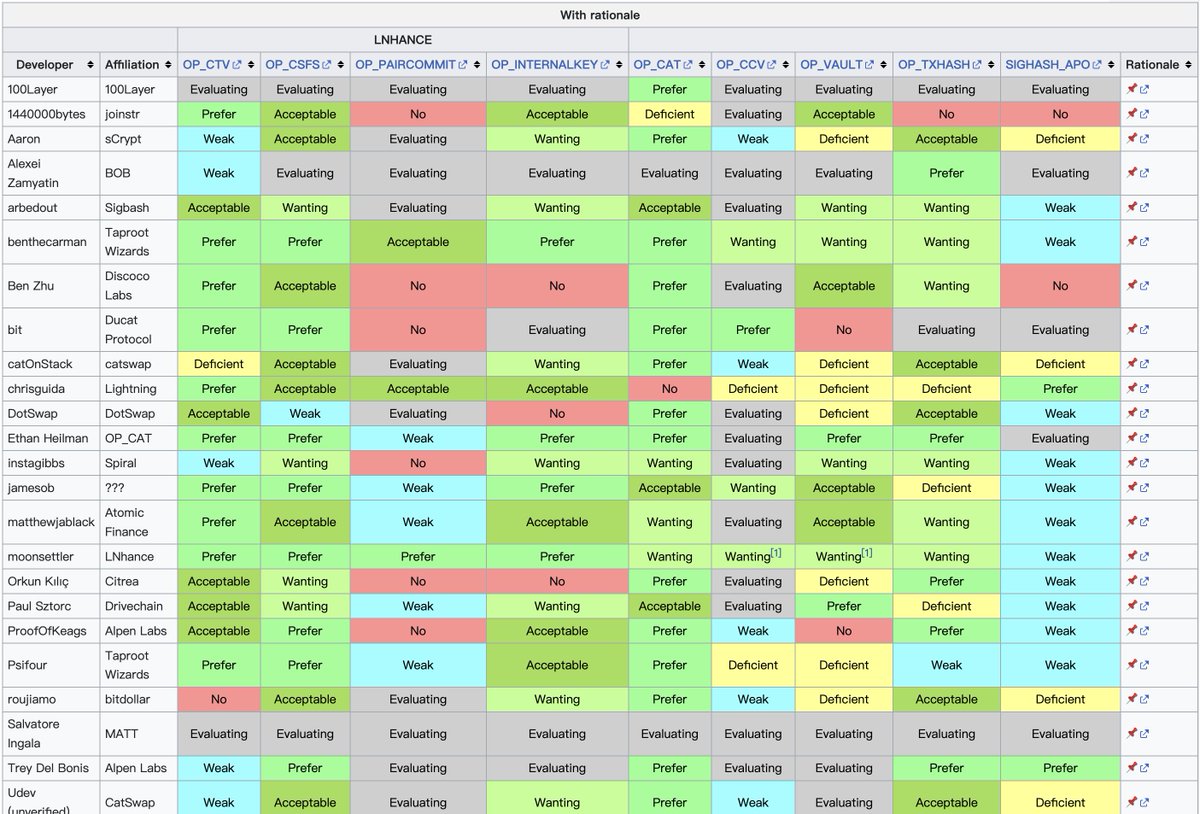Screen dimensions: 1200x814
Task: Open rationale external link for chrisguida row
Action: click(x=1144, y=389)
